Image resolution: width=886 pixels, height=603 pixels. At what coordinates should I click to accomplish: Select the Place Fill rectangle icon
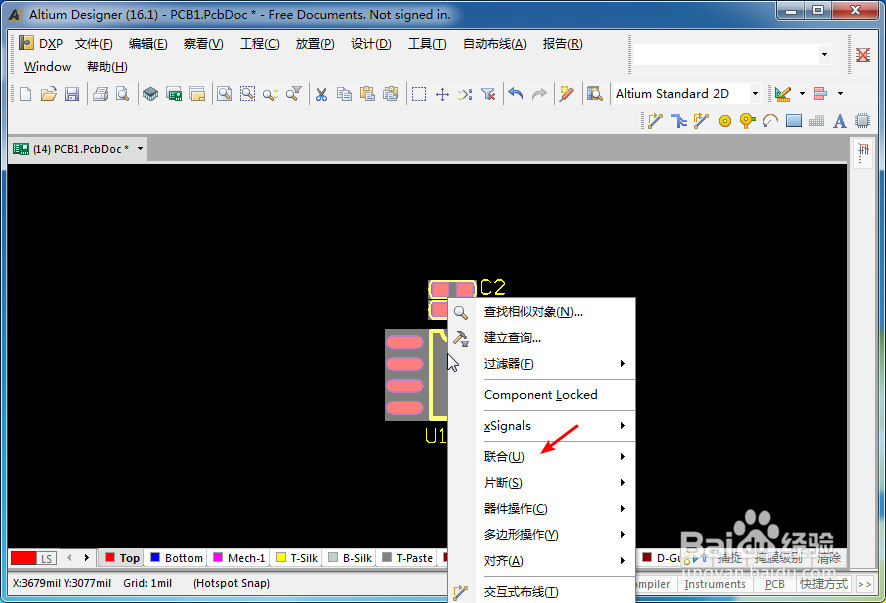(x=794, y=121)
